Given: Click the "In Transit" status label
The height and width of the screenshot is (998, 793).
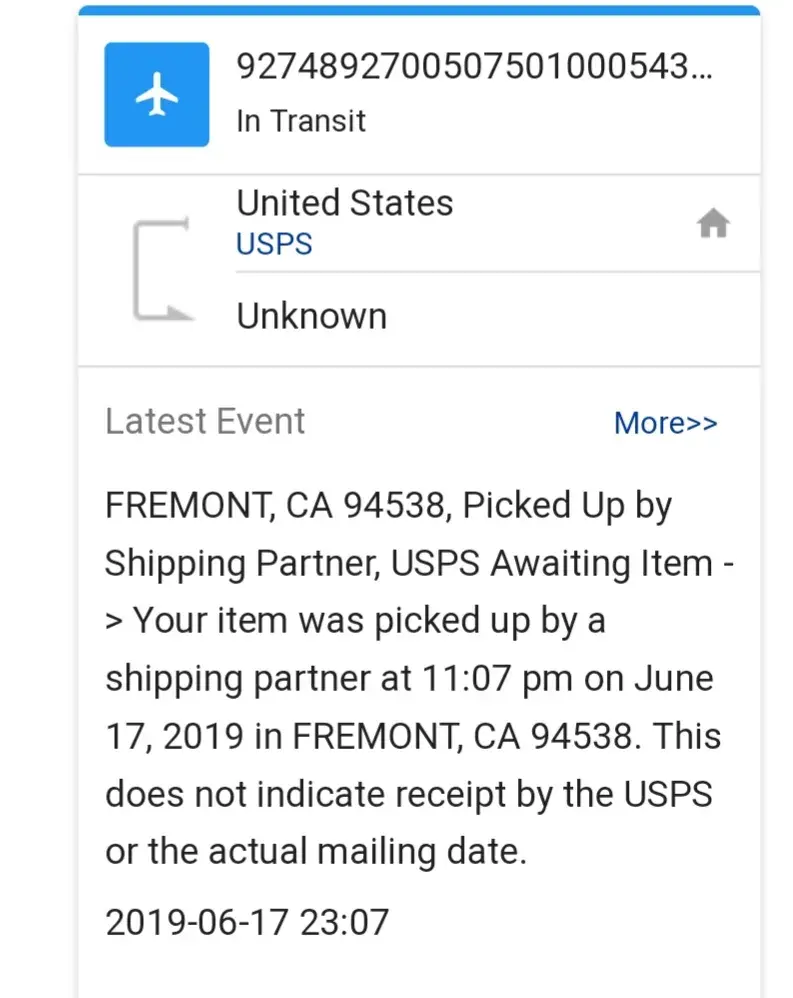Looking at the screenshot, I should (x=301, y=121).
